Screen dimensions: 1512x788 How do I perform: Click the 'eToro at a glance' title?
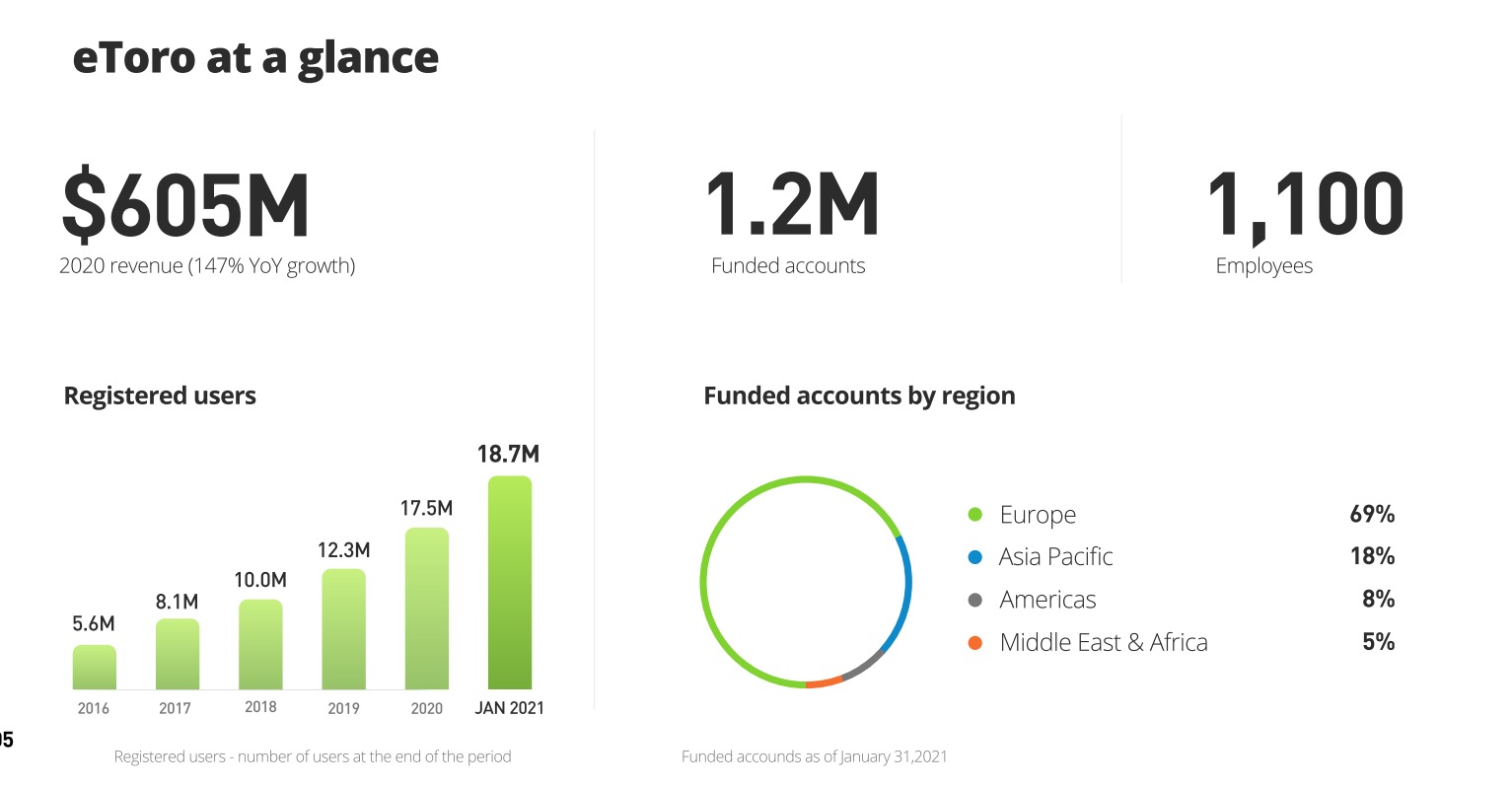pos(255,58)
